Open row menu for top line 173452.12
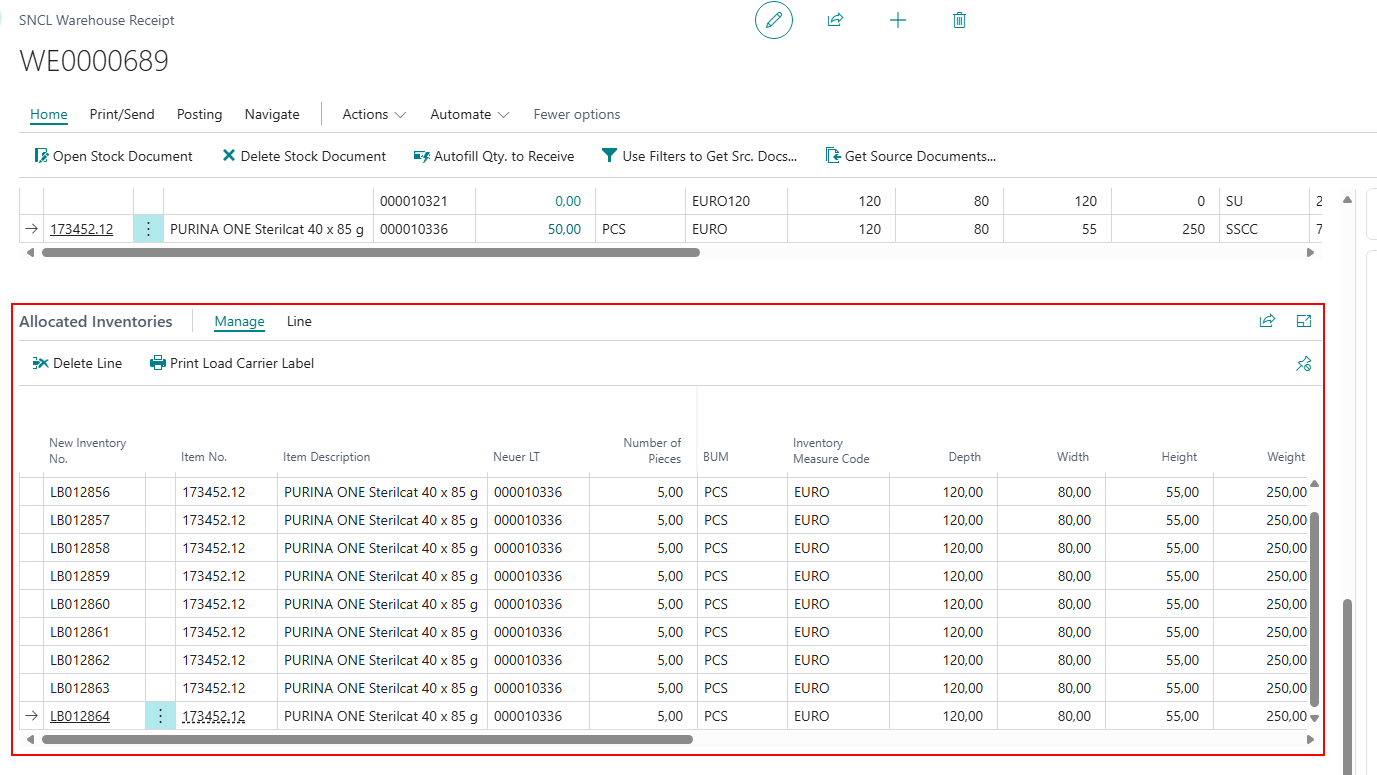The height and width of the screenshot is (775, 1377). tap(148, 229)
